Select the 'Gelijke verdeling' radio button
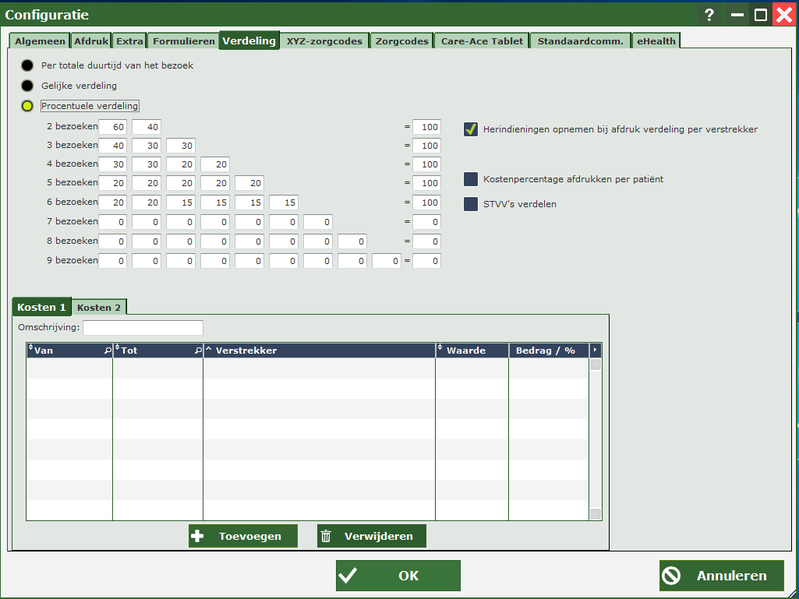 point(28,85)
